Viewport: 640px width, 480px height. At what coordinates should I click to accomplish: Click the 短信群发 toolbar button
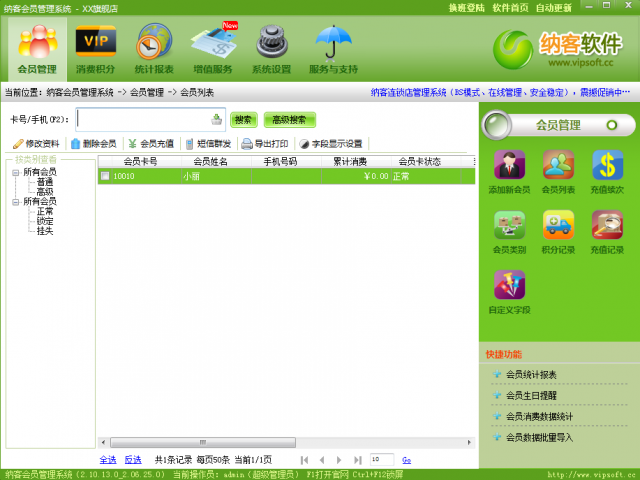(x=209, y=144)
